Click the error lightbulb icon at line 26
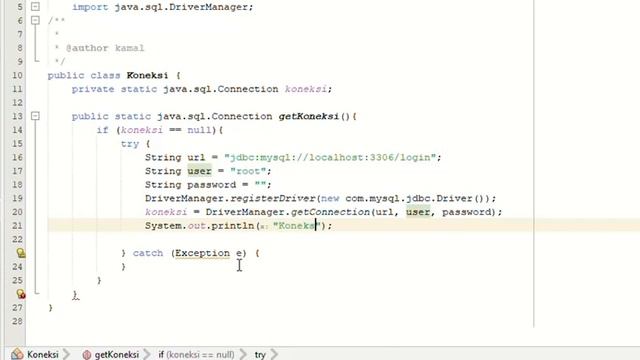640x360 pixels. point(21,294)
